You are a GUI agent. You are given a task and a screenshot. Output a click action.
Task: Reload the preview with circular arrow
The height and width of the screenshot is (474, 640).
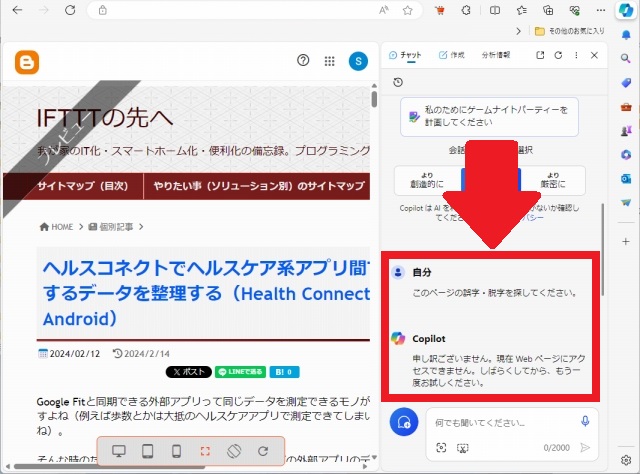pyautogui.click(x=263, y=451)
